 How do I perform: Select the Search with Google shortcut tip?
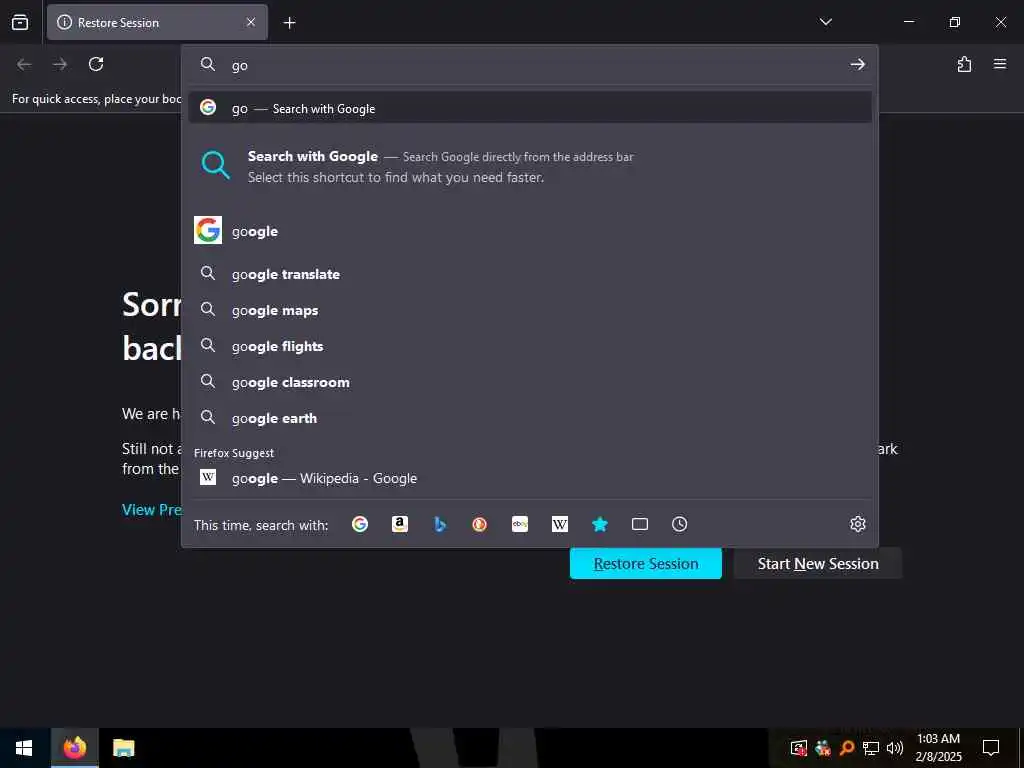pos(530,167)
